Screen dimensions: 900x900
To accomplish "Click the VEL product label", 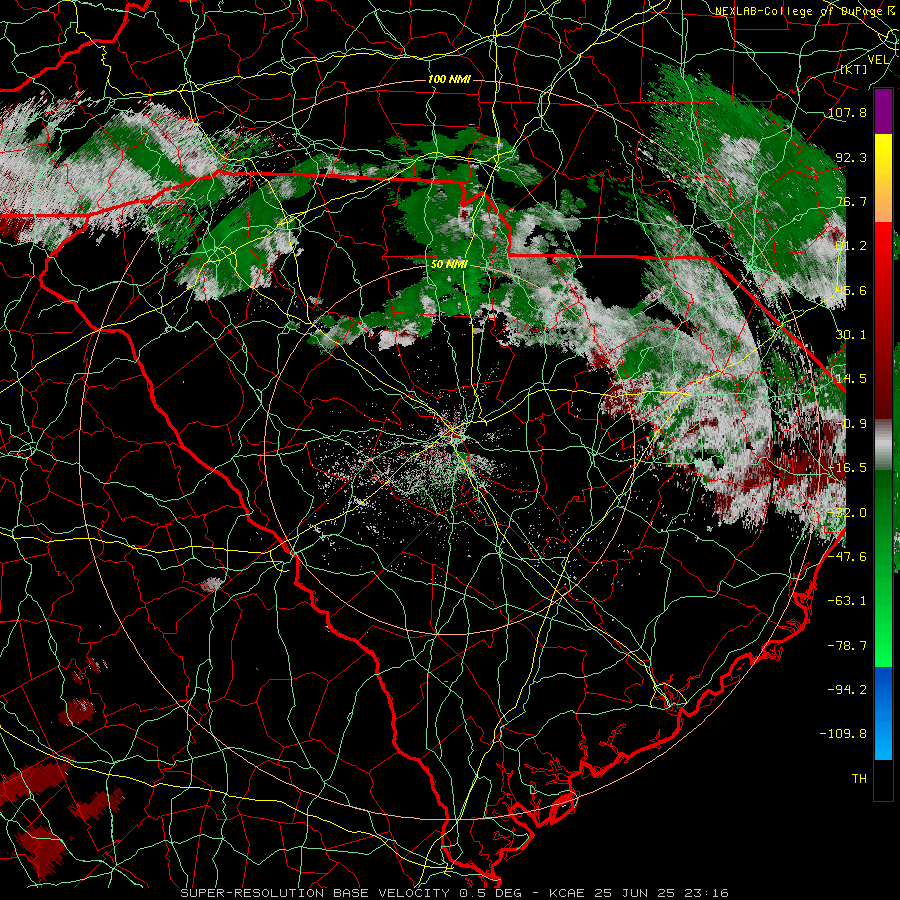I will click(x=878, y=60).
